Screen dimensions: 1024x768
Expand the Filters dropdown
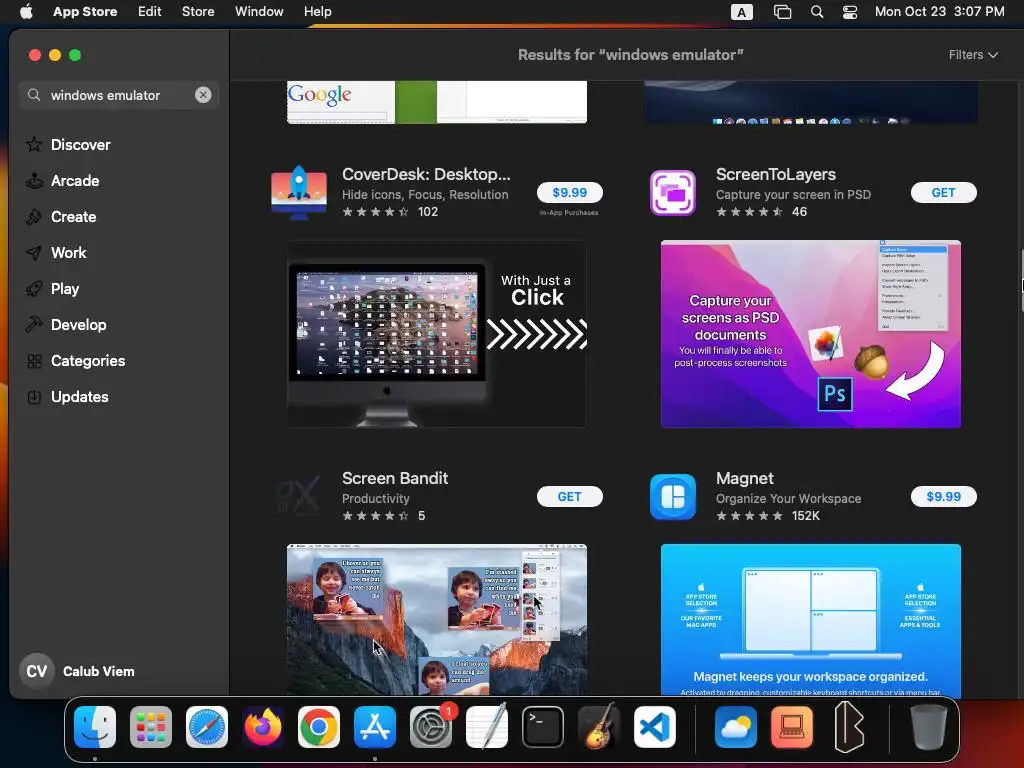tap(973, 55)
